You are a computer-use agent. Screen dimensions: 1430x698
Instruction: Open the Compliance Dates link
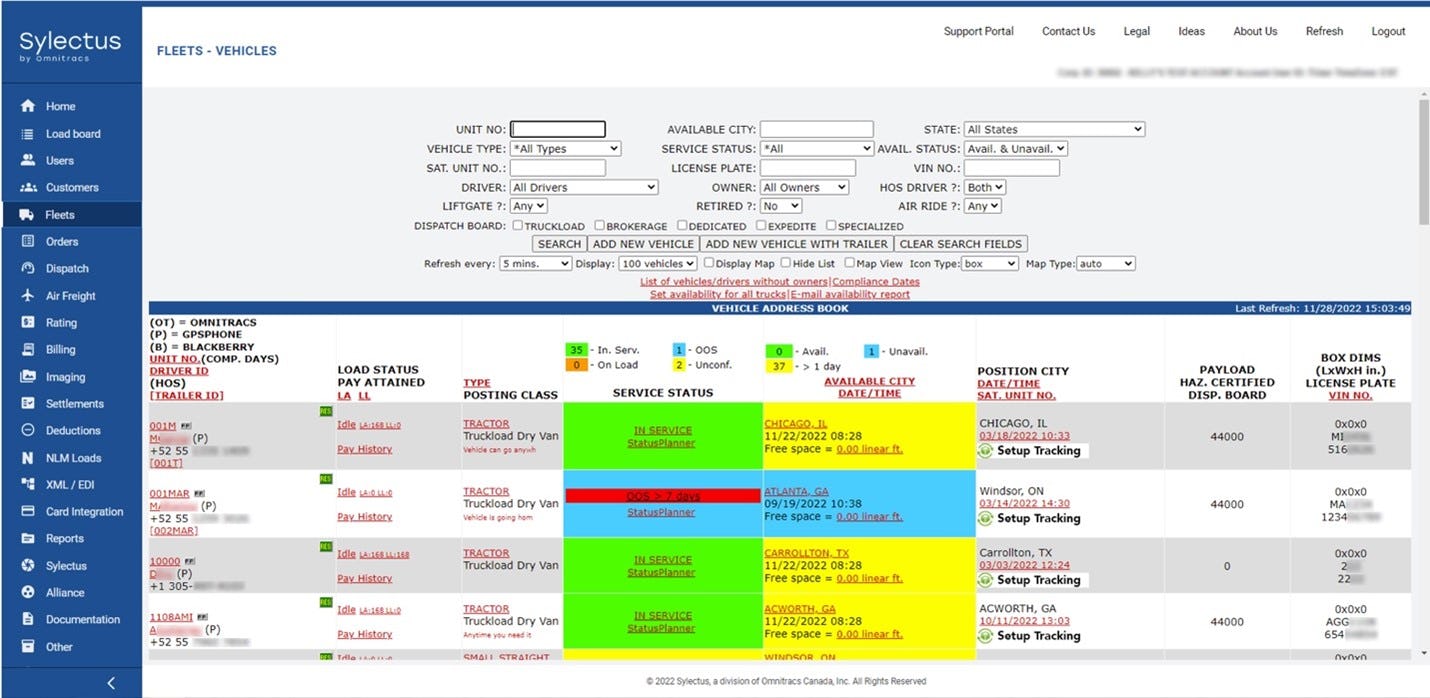875,281
